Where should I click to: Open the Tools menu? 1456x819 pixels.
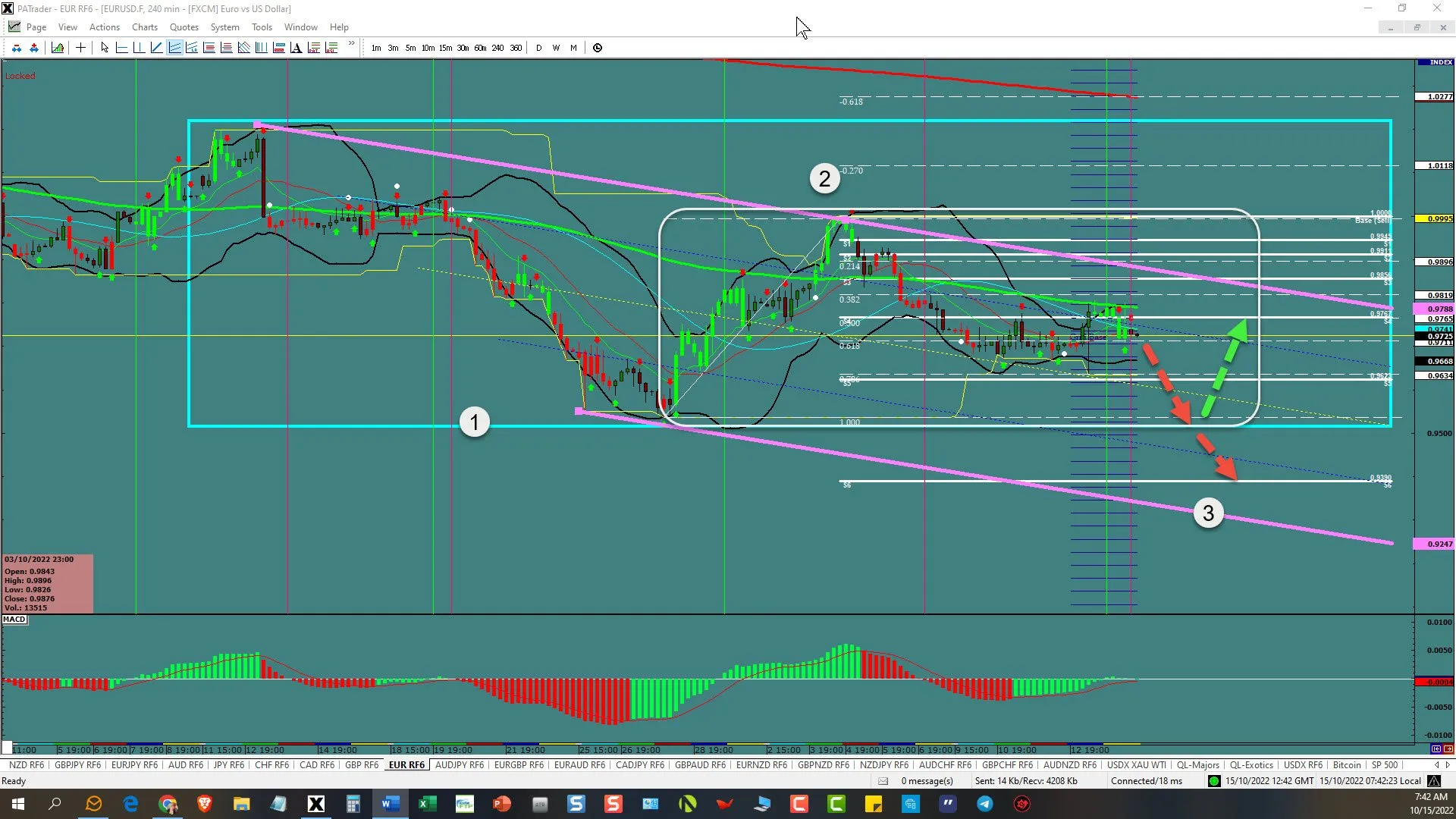coord(262,27)
